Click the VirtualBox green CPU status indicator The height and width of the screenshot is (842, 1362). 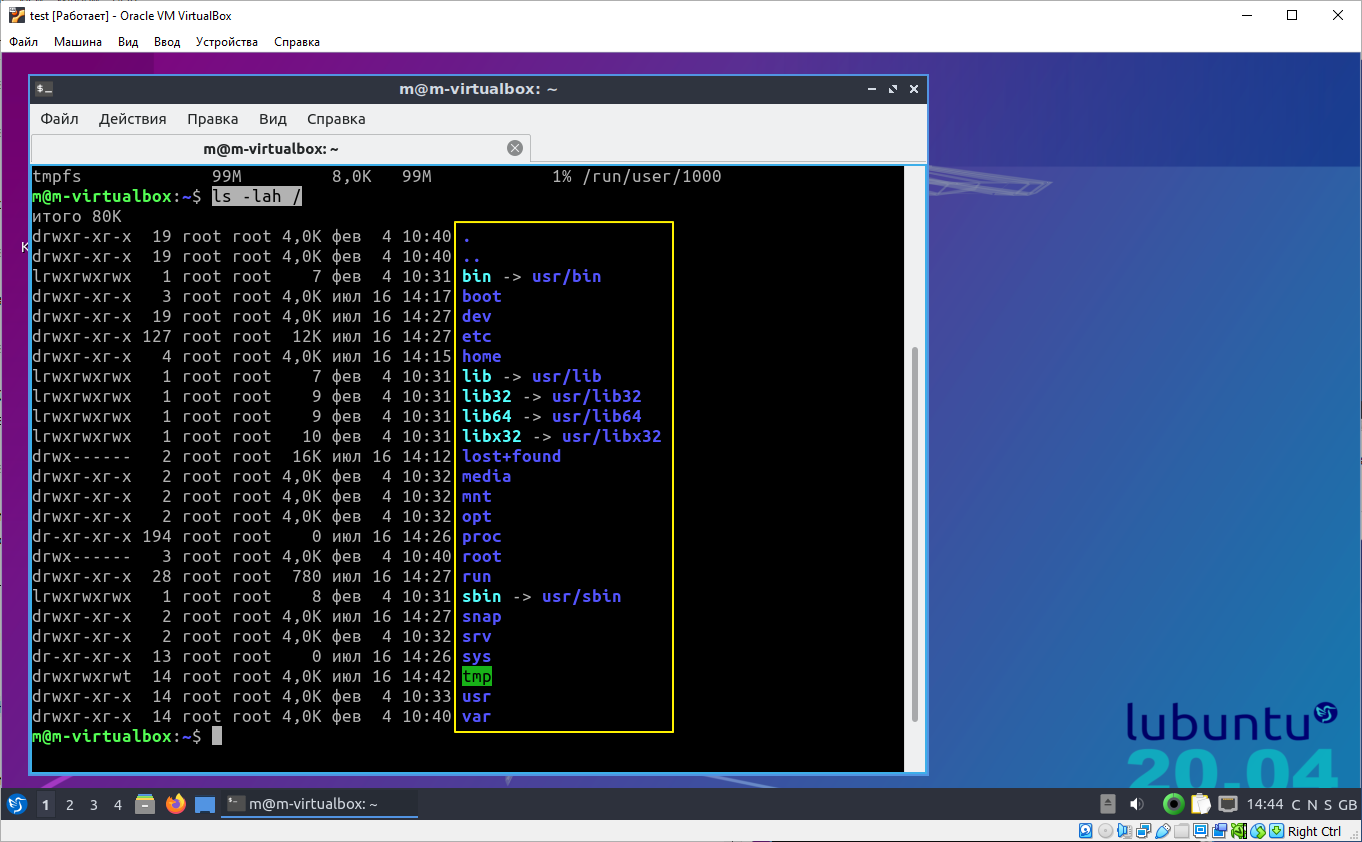coord(1239,831)
